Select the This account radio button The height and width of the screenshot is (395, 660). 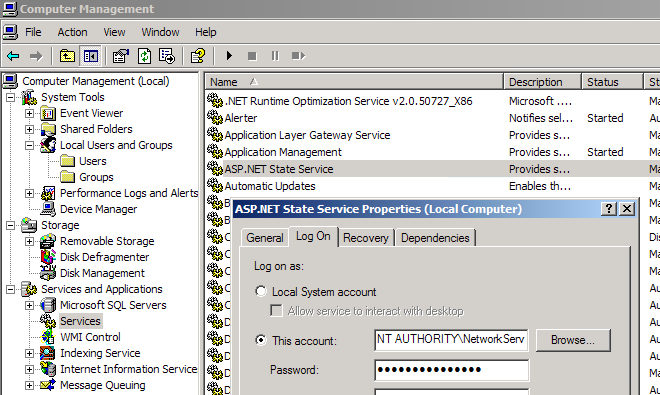(x=261, y=340)
